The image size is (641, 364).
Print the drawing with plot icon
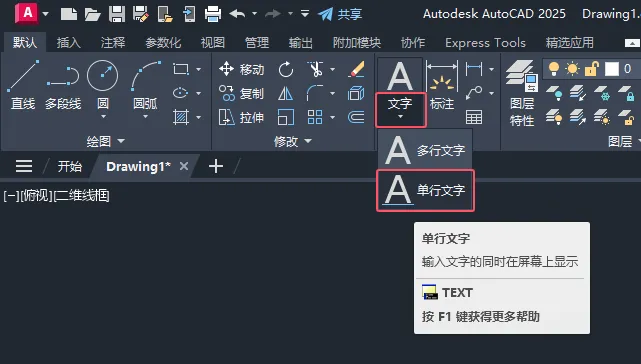point(213,14)
